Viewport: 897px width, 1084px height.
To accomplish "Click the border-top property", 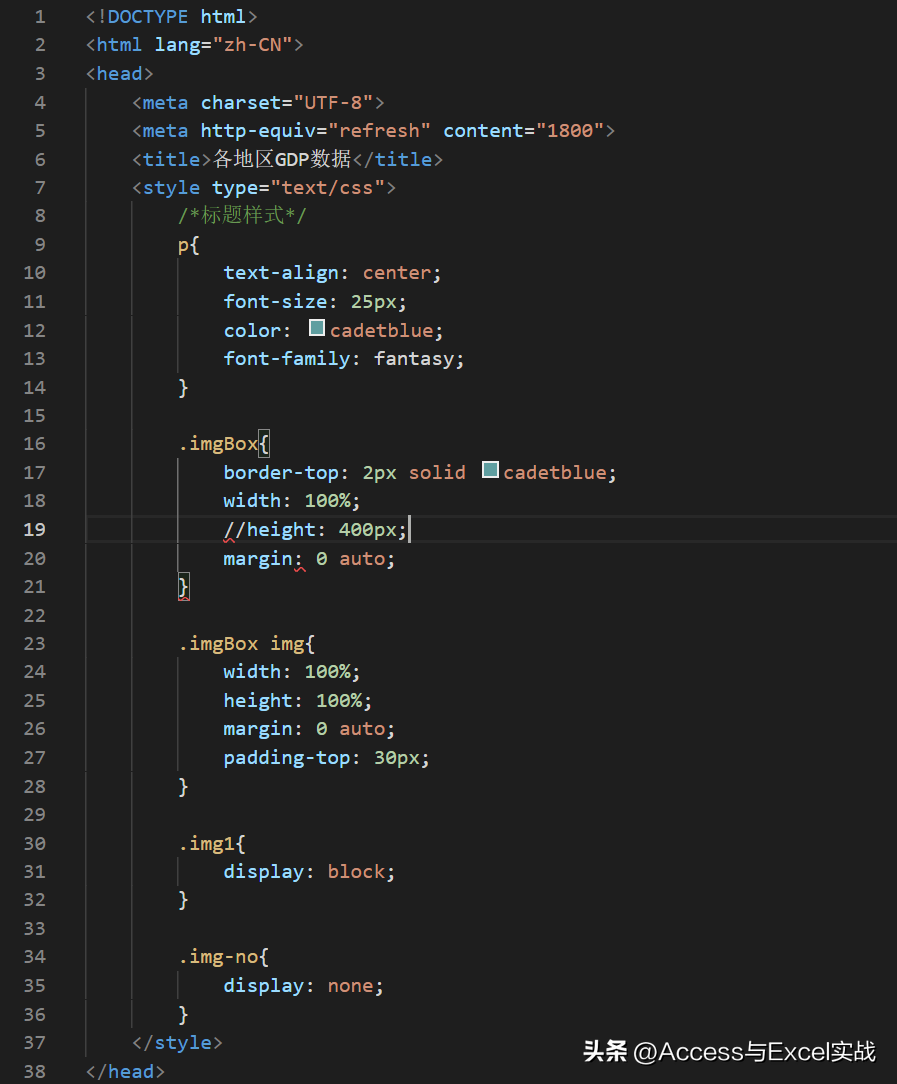I will pyautogui.click(x=281, y=473).
